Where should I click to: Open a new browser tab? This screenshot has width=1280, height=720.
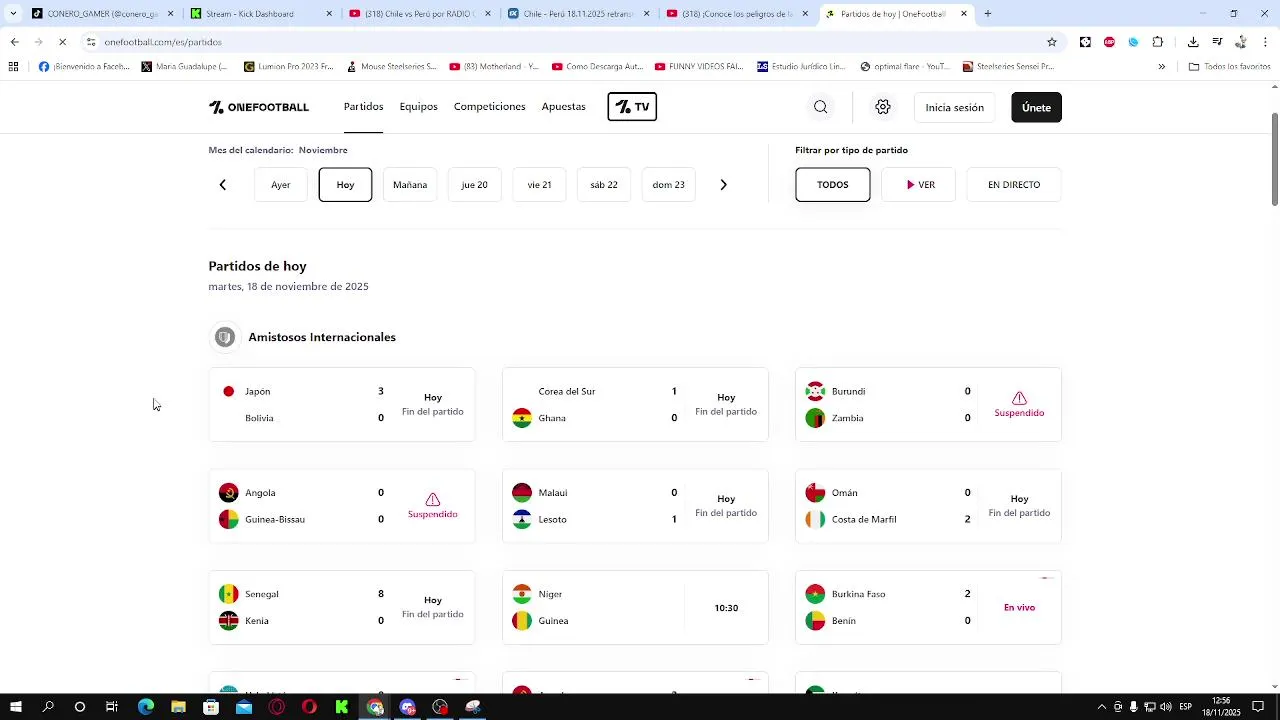987,14
